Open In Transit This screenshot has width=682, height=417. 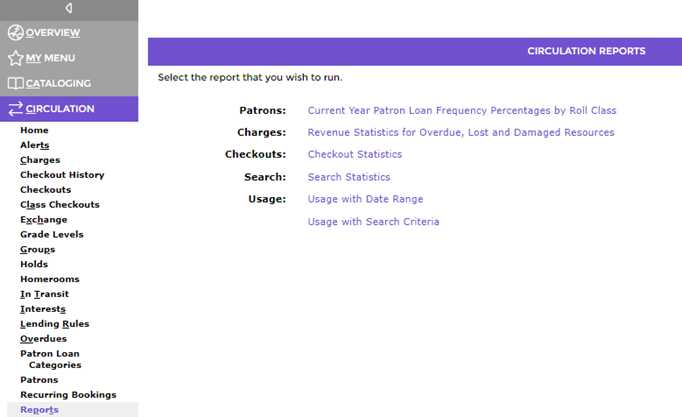click(44, 294)
